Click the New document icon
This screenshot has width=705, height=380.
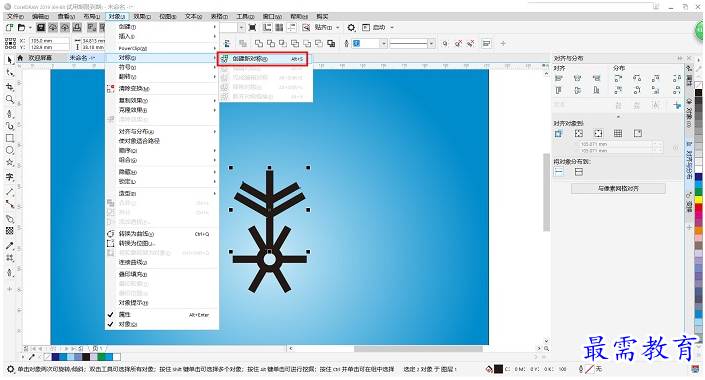[x=9, y=27]
